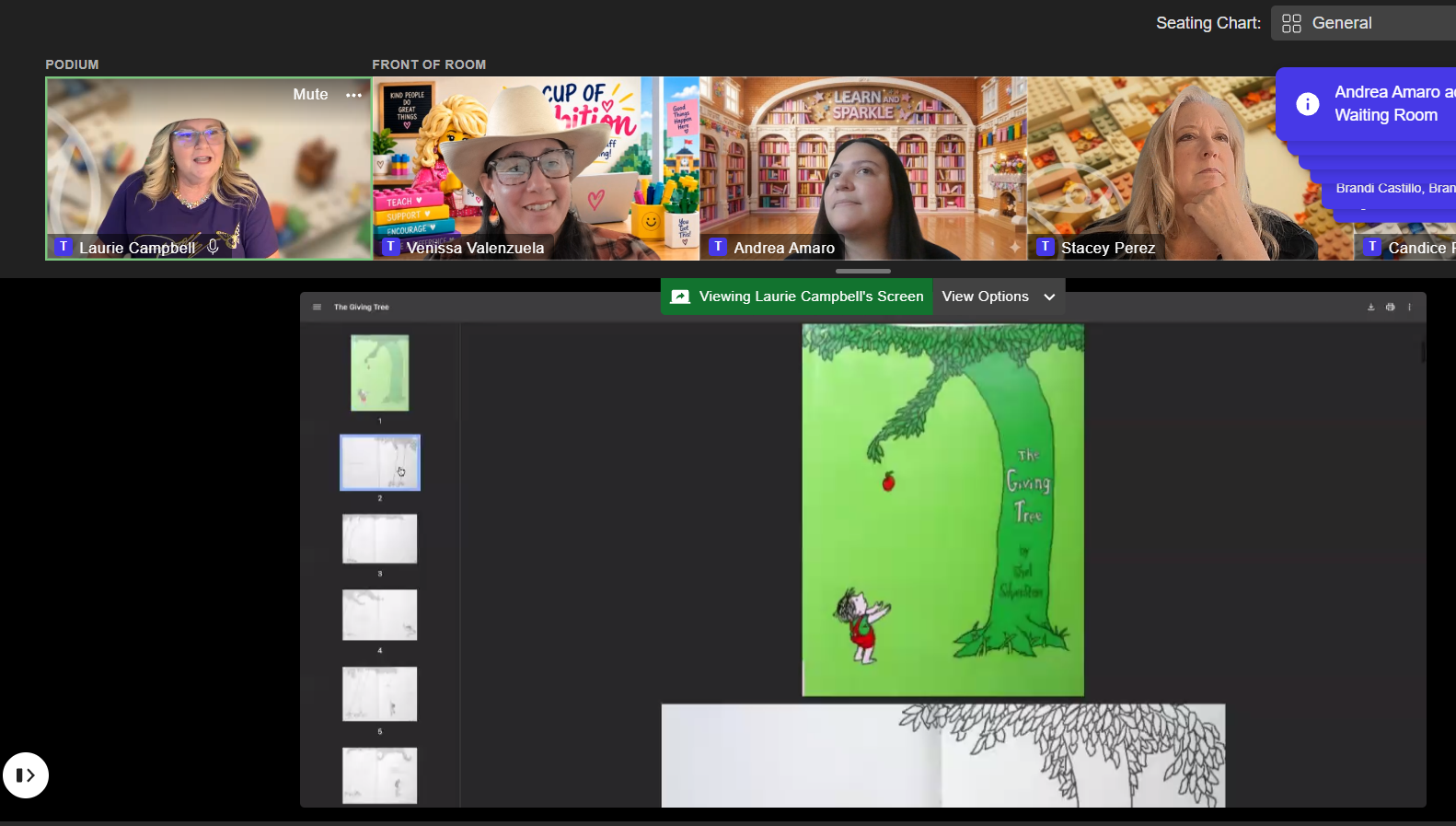
Task: Select page 2 thumbnail in sidebar
Action: 380,462
